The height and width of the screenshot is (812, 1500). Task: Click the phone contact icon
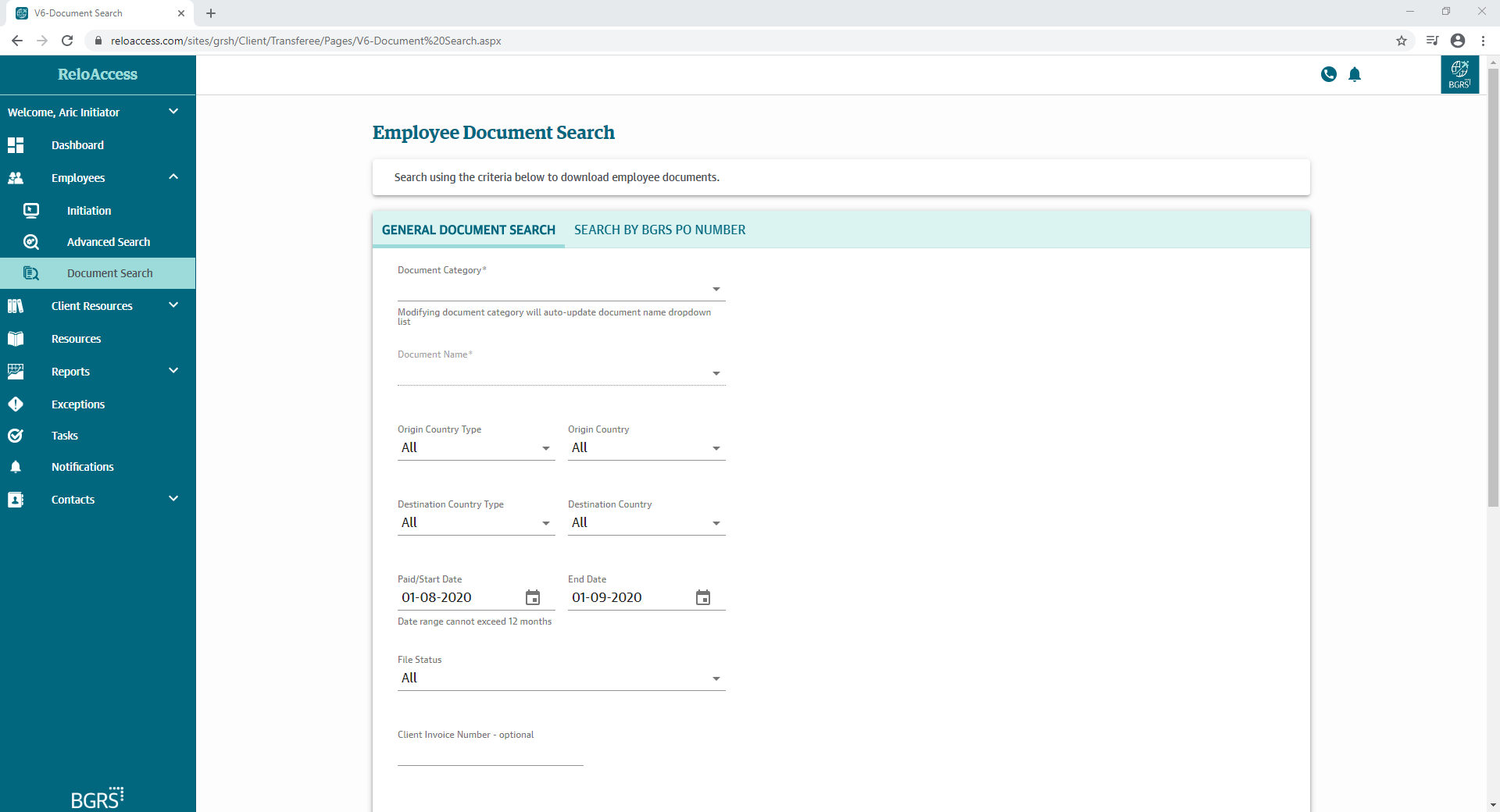coord(1328,74)
